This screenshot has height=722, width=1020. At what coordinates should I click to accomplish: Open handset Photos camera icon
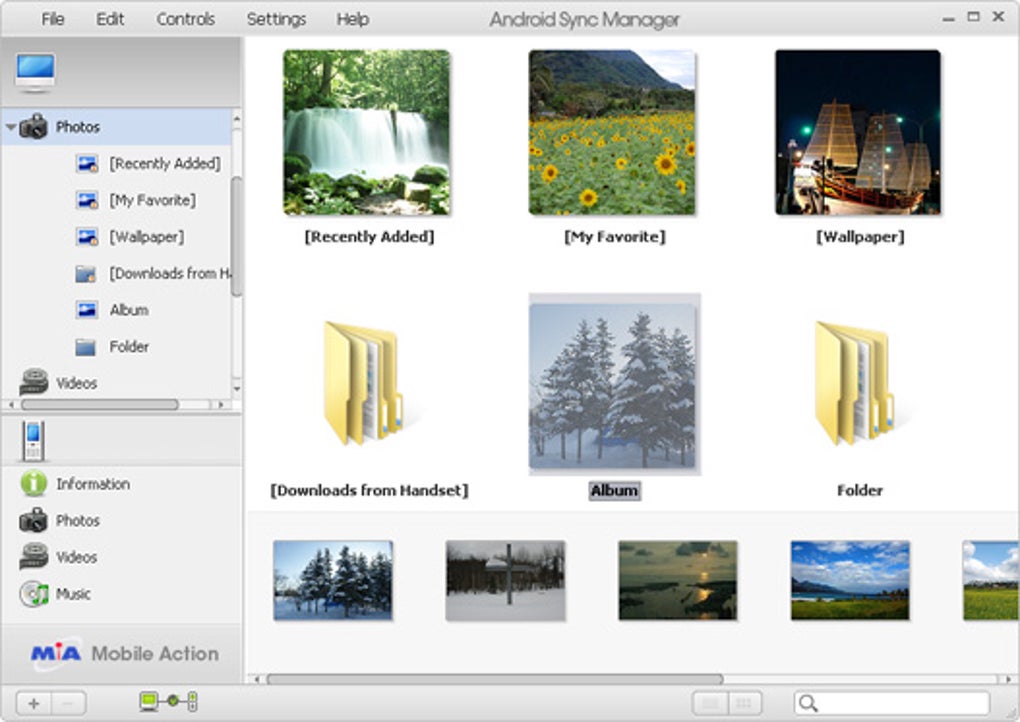point(33,520)
